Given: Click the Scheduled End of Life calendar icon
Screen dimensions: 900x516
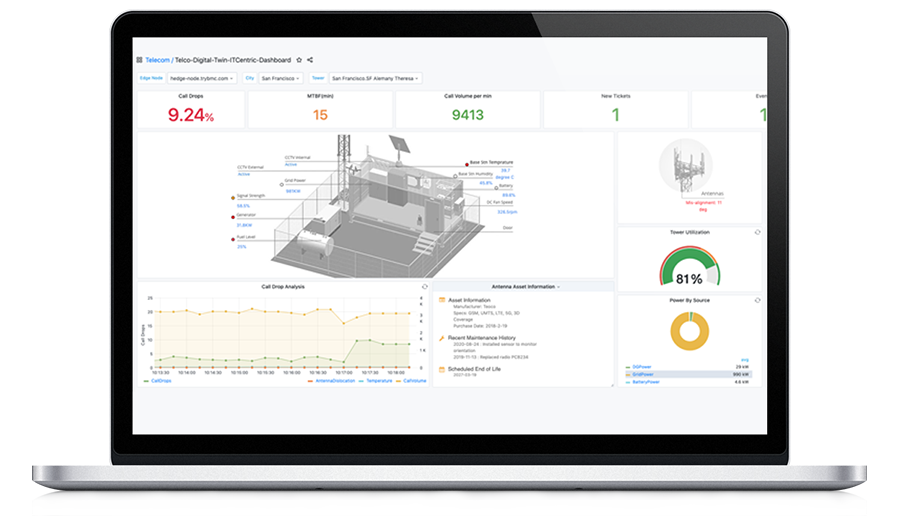Looking at the screenshot, I should point(442,368).
